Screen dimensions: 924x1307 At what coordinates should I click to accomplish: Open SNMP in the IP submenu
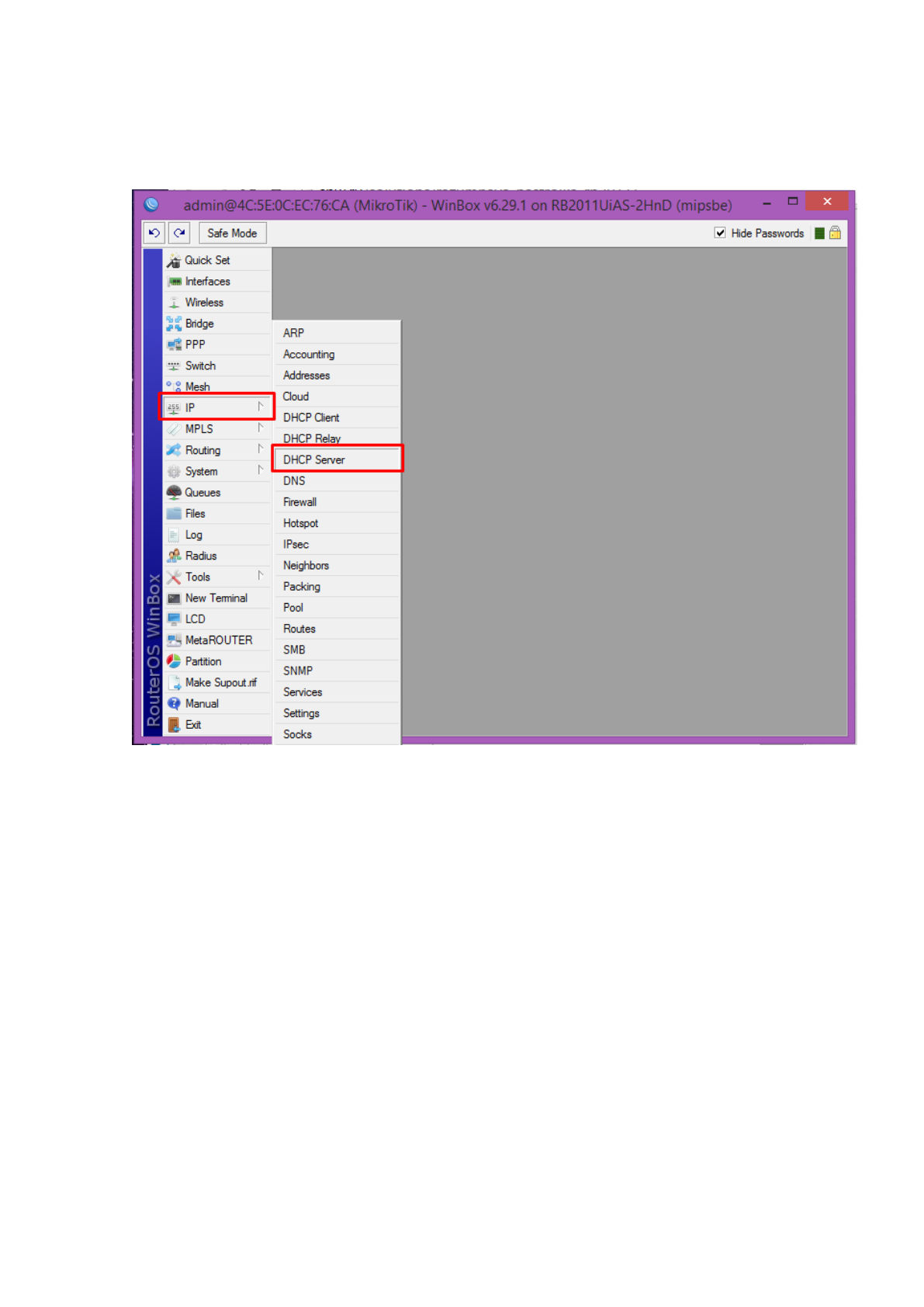pyautogui.click(x=337, y=671)
